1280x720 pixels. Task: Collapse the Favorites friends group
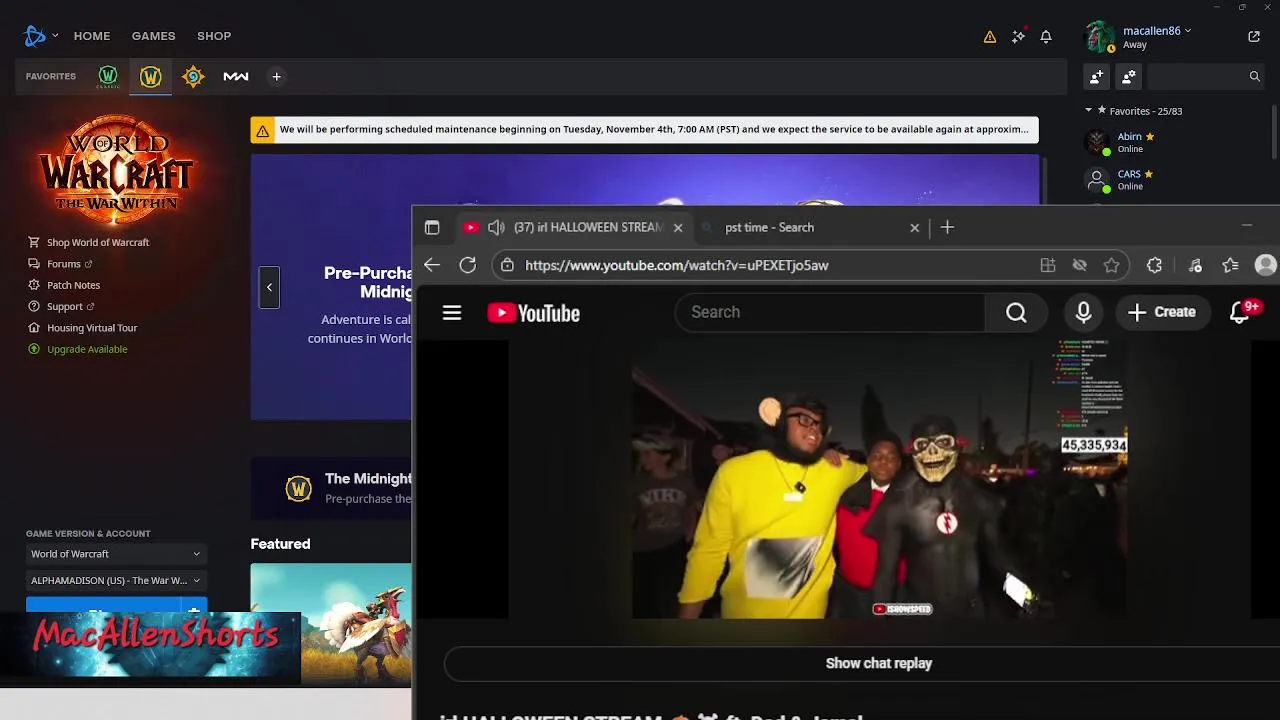pyautogui.click(x=1089, y=111)
